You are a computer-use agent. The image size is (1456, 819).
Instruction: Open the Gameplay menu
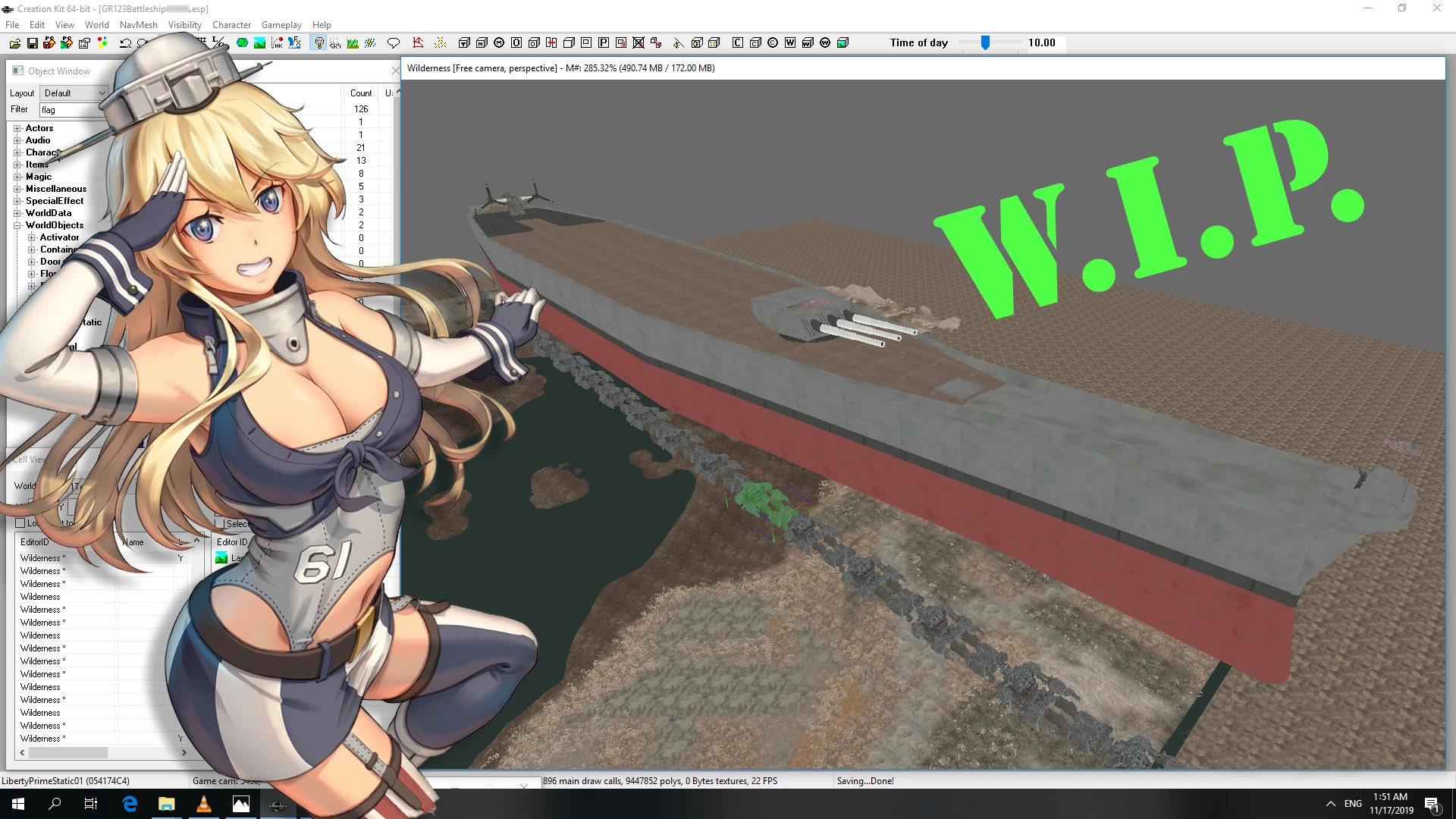click(281, 25)
